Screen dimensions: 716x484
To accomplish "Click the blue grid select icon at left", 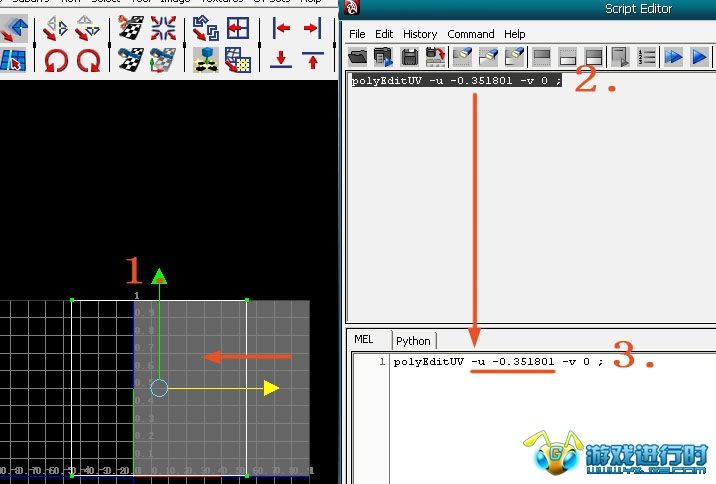I will click(x=13, y=60).
